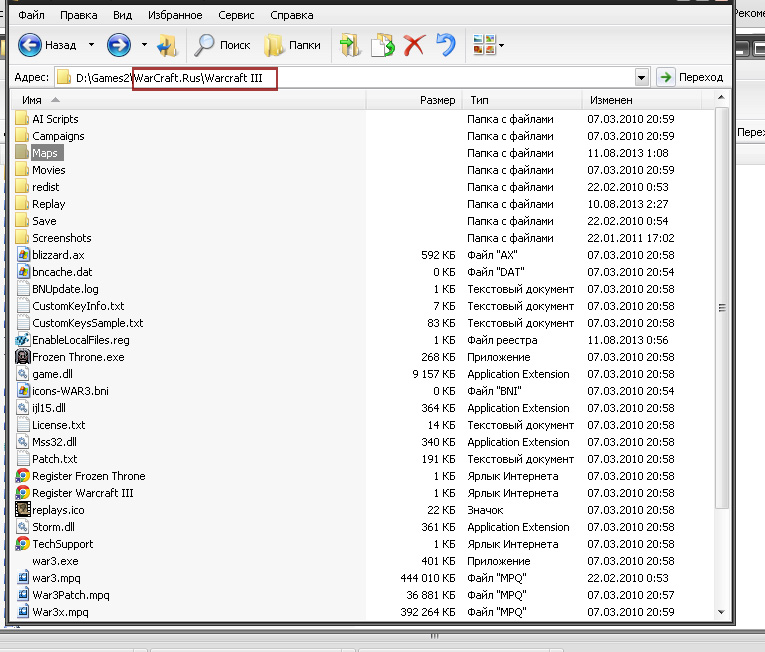
Task: Select the Replay folder name
Action: point(48,204)
